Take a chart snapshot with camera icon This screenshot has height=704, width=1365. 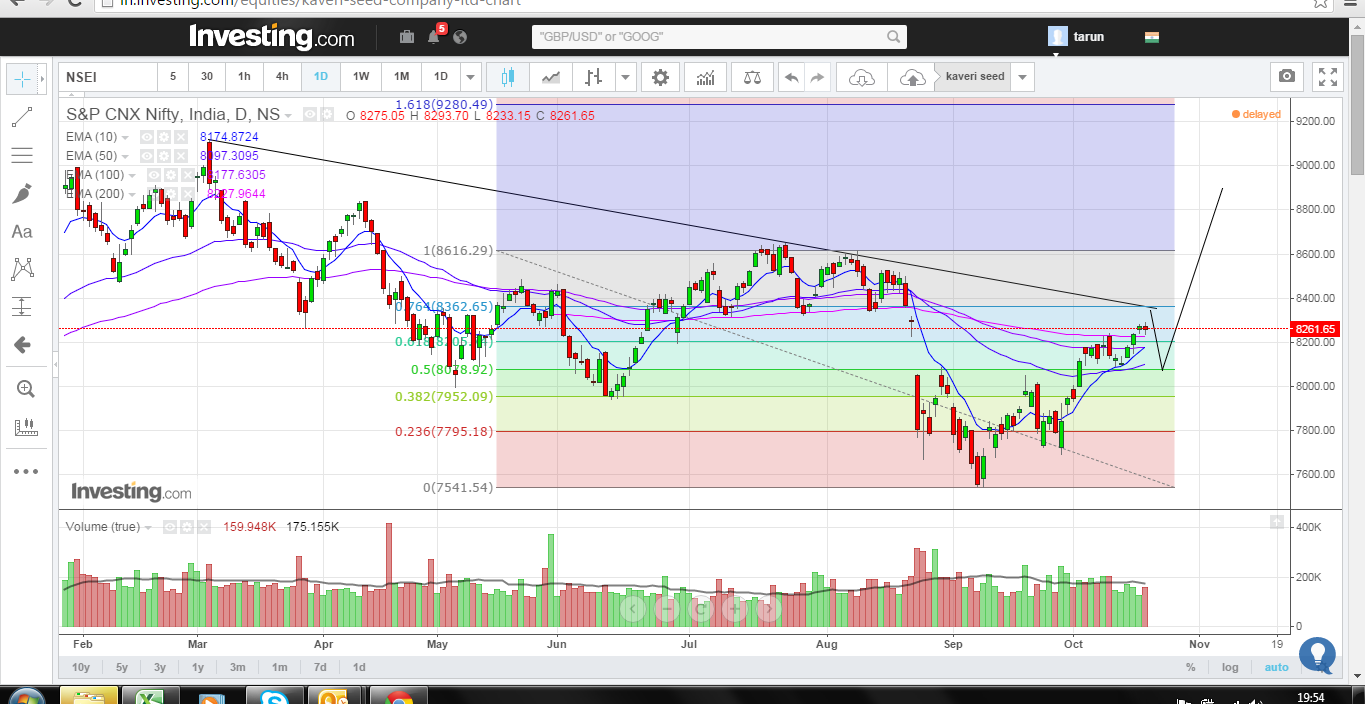[1287, 77]
